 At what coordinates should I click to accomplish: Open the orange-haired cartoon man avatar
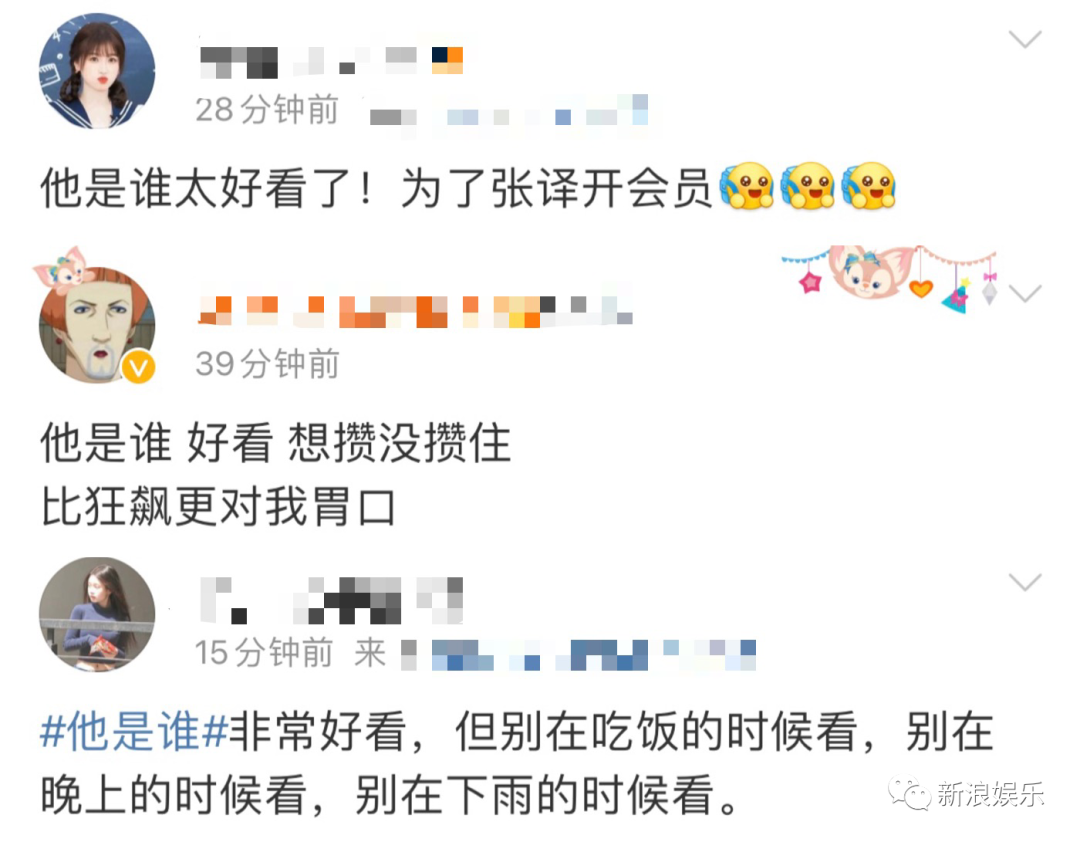(x=97, y=325)
